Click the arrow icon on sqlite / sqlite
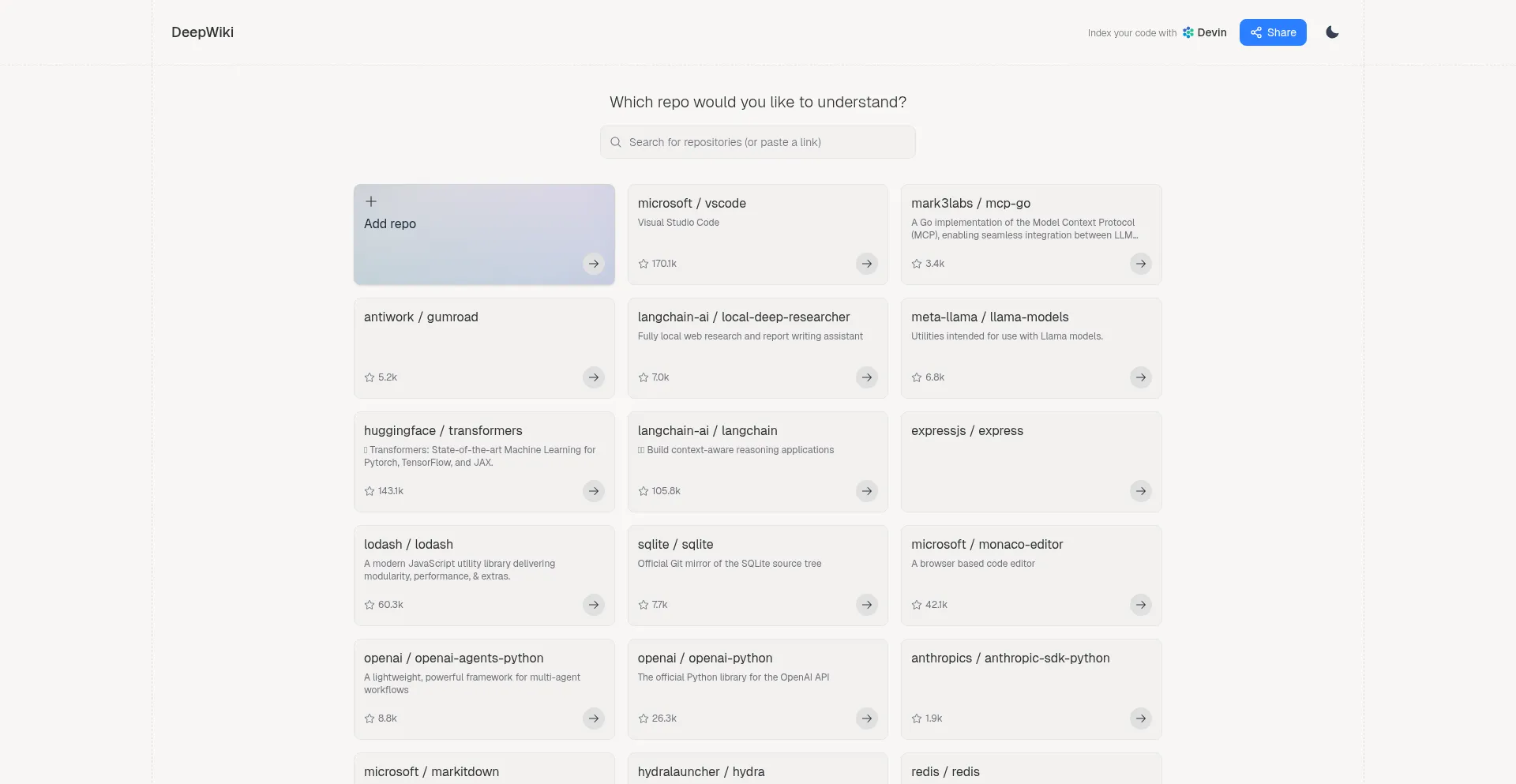This screenshot has width=1516, height=784. point(866,605)
